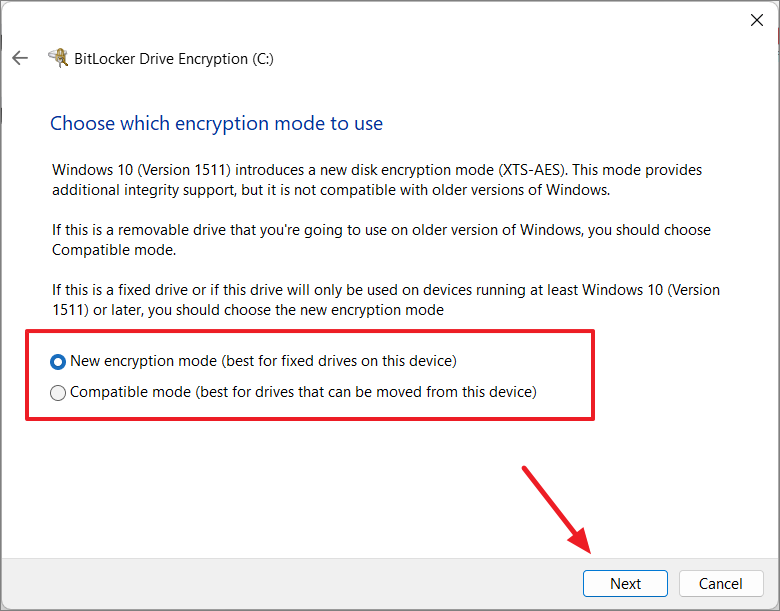
Task: Go back using the left arrow icon
Action: [x=20, y=58]
